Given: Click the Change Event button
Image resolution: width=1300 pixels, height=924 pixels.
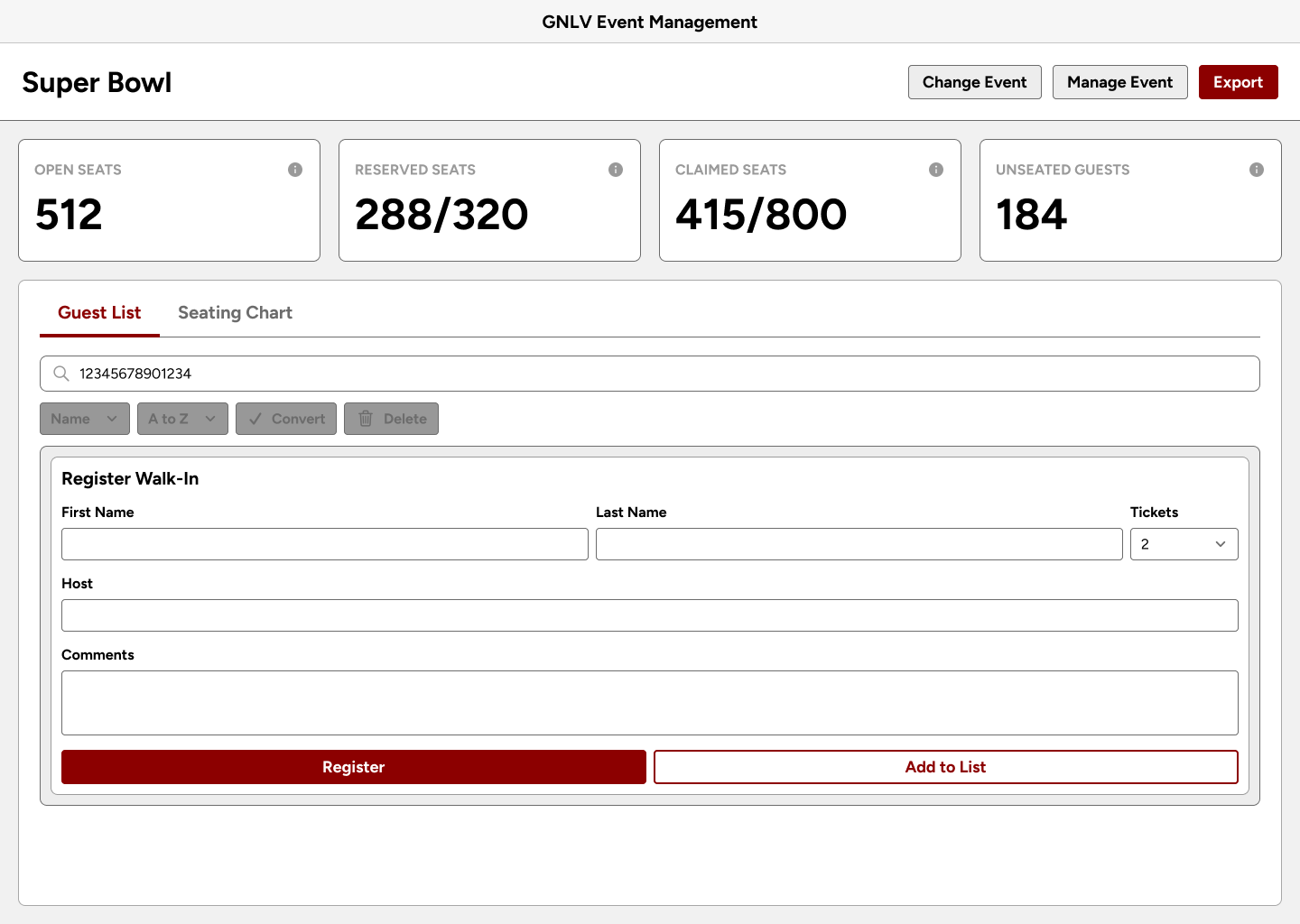Looking at the screenshot, I should coord(975,82).
